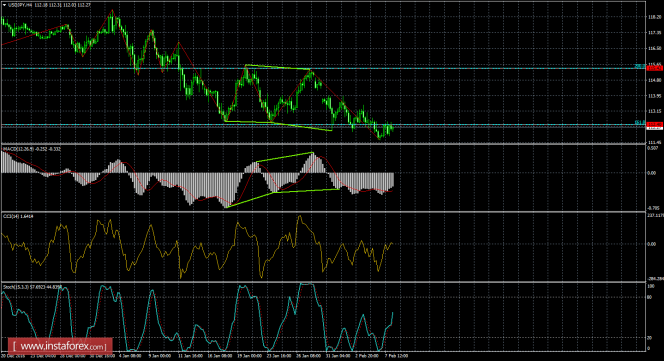
Task: Click the 11 Jan 16:00 time axis label
Action: tap(190, 356)
